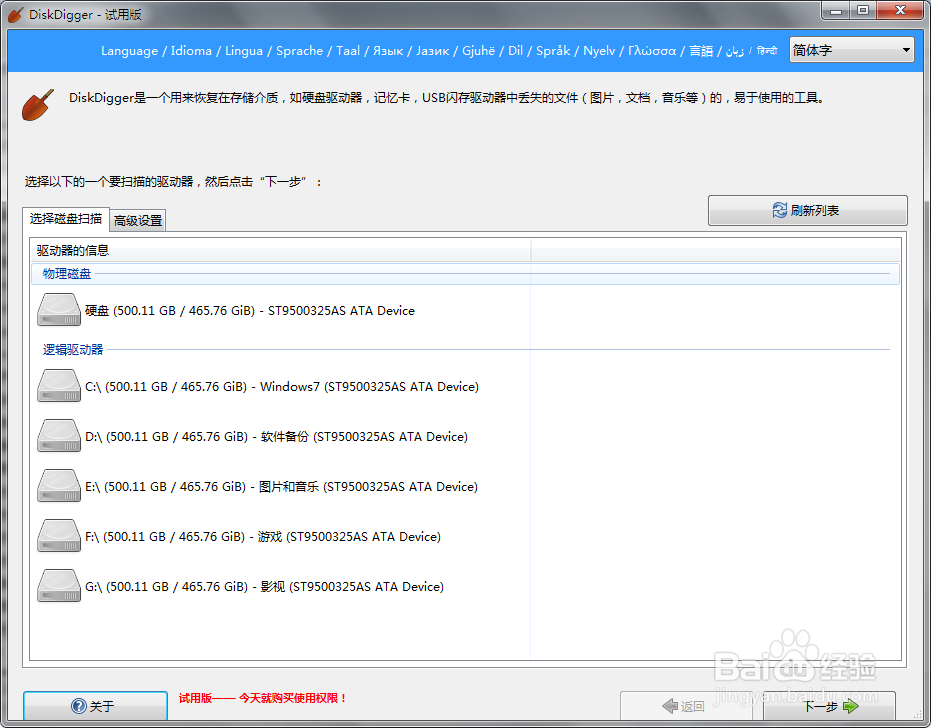Viewport: 931px width, 728px height.
Task: Open the 简体字 language dropdown
Action: tap(851, 50)
